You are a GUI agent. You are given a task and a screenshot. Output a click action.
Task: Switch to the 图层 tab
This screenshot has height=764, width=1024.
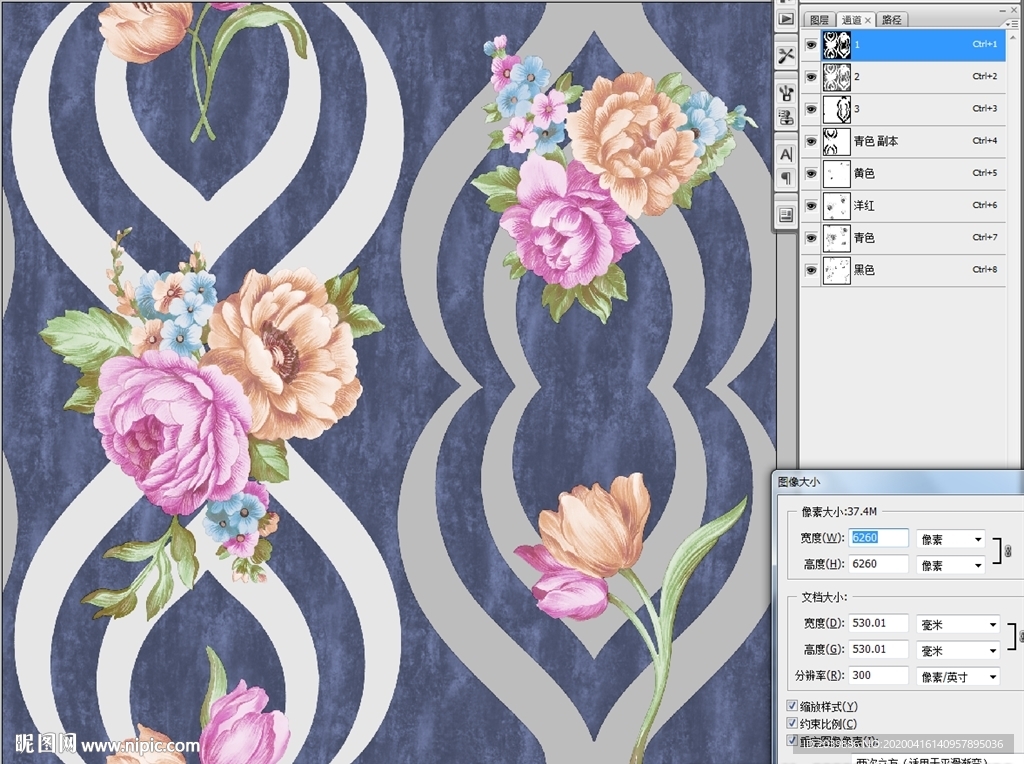819,20
